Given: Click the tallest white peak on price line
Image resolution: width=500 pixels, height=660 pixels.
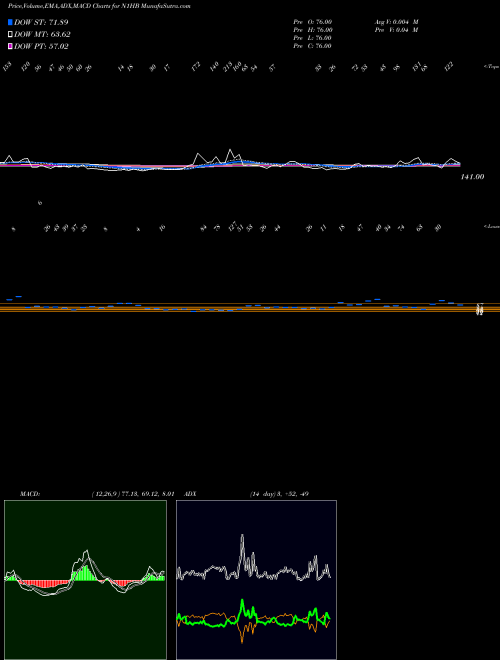Looking at the screenshot, I should [x=229, y=150].
